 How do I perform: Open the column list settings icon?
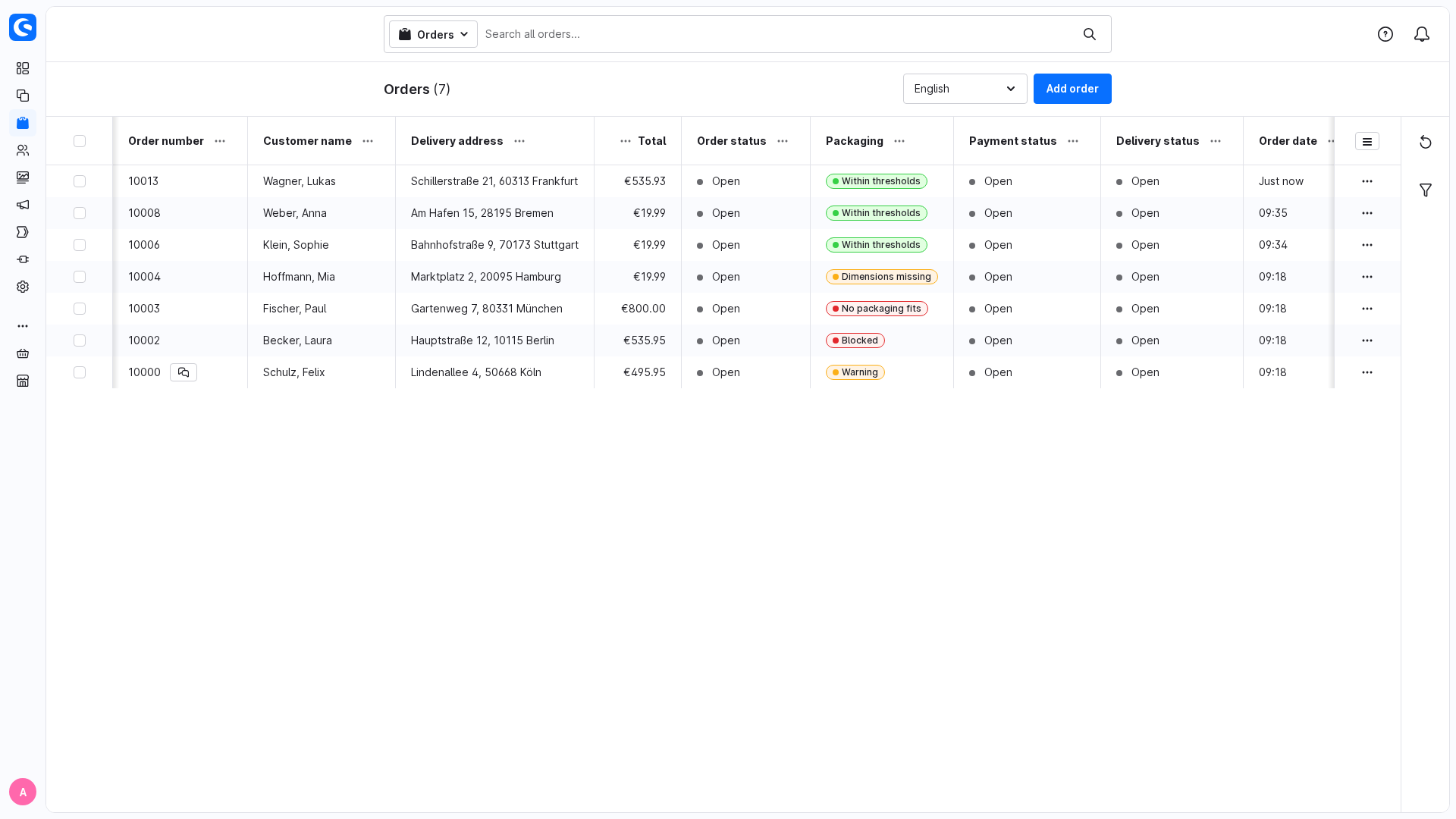click(1367, 141)
